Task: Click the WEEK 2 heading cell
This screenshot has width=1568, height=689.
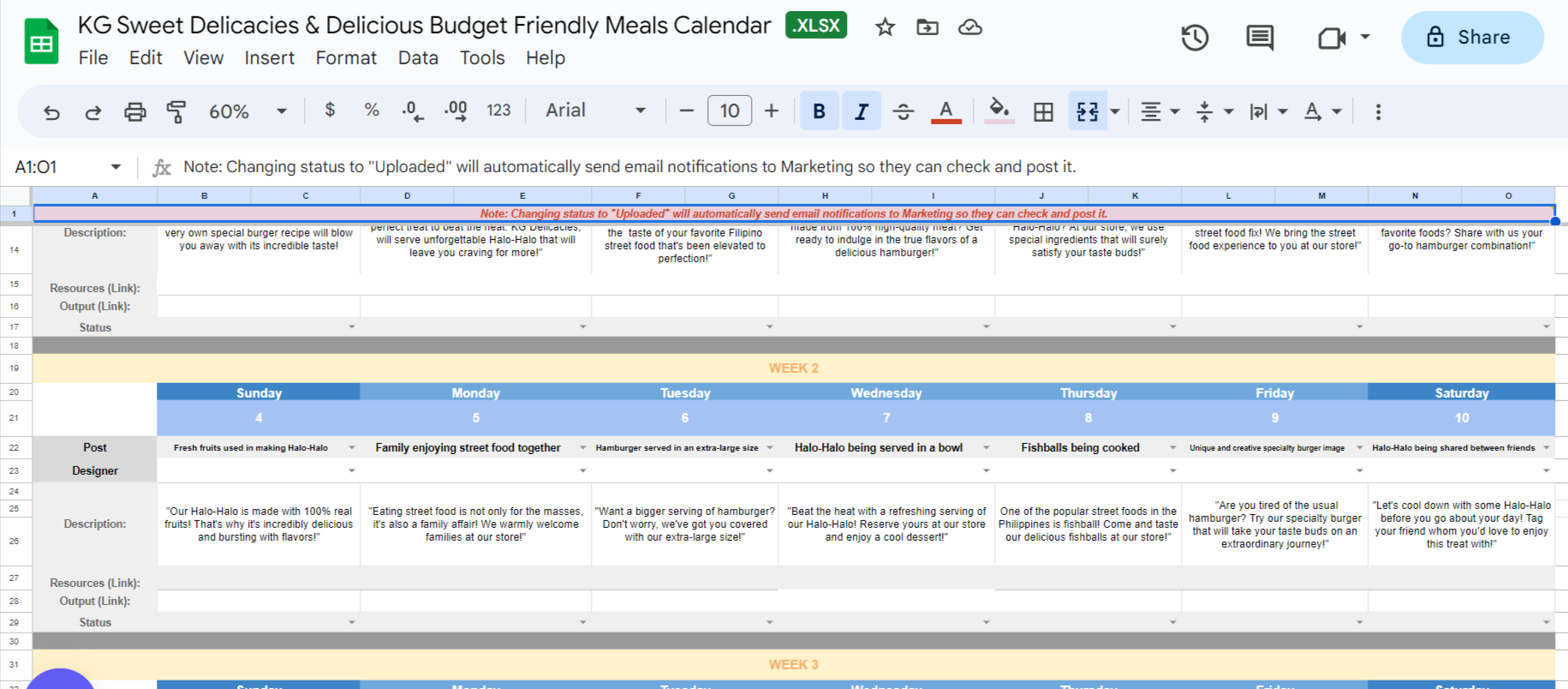Action: 794,368
